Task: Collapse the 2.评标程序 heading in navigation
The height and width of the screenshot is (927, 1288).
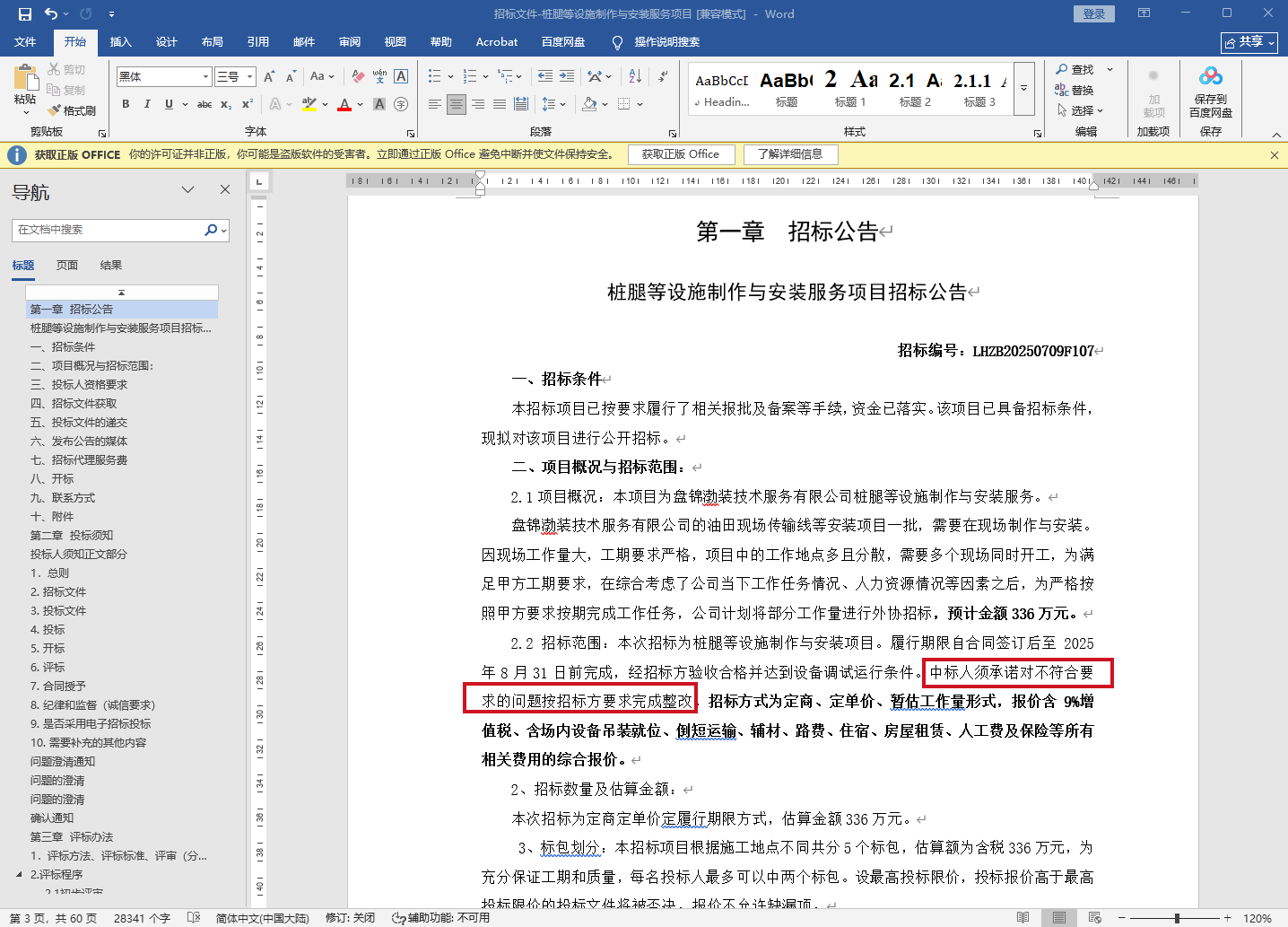Action: pyautogui.click(x=19, y=874)
